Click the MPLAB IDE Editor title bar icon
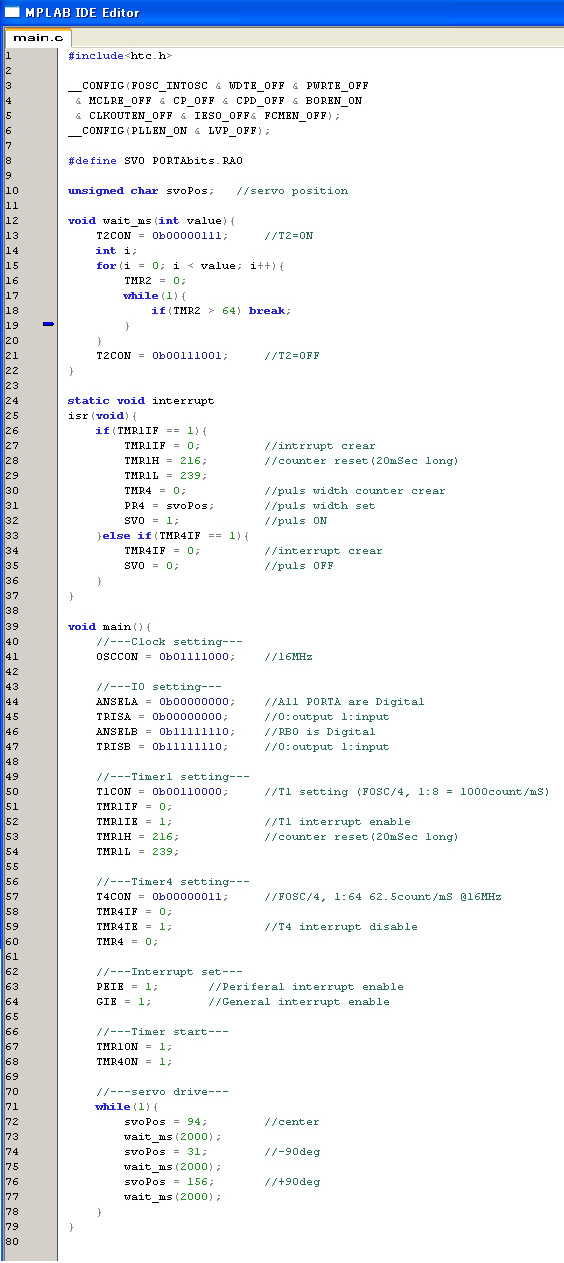564x1263 pixels. 12,12
